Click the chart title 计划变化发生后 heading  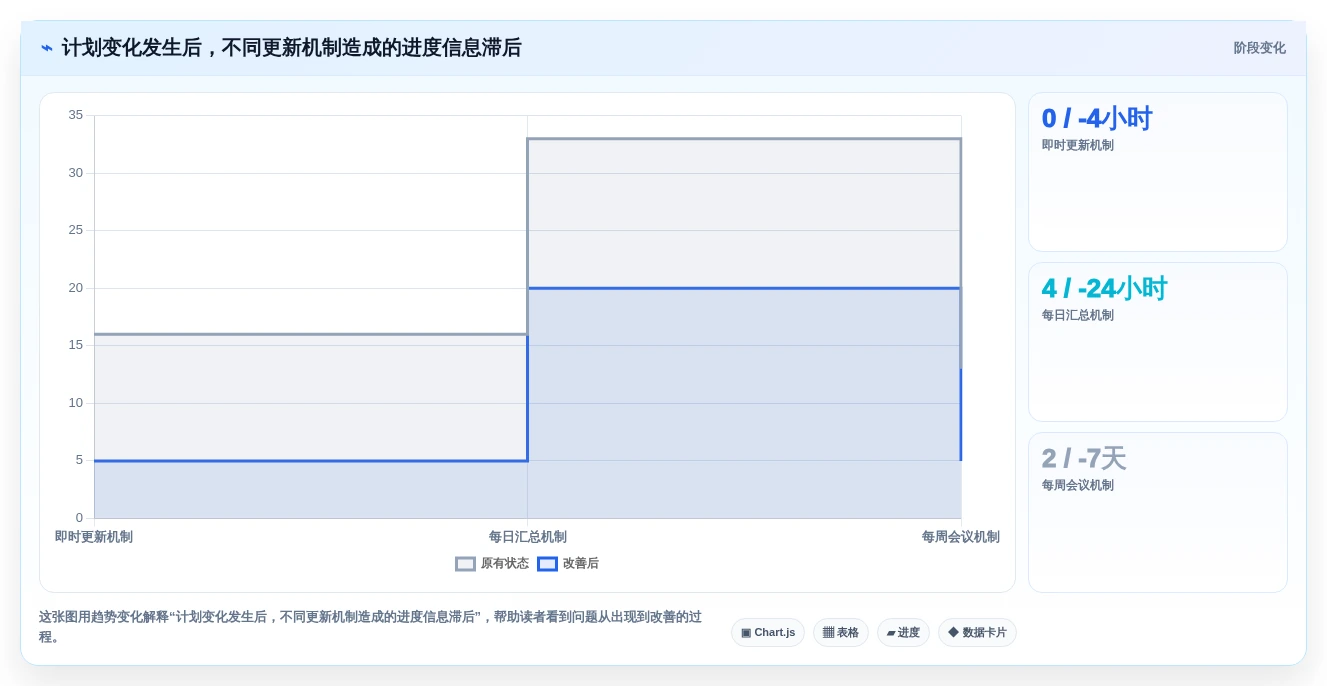[x=291, y=48]
